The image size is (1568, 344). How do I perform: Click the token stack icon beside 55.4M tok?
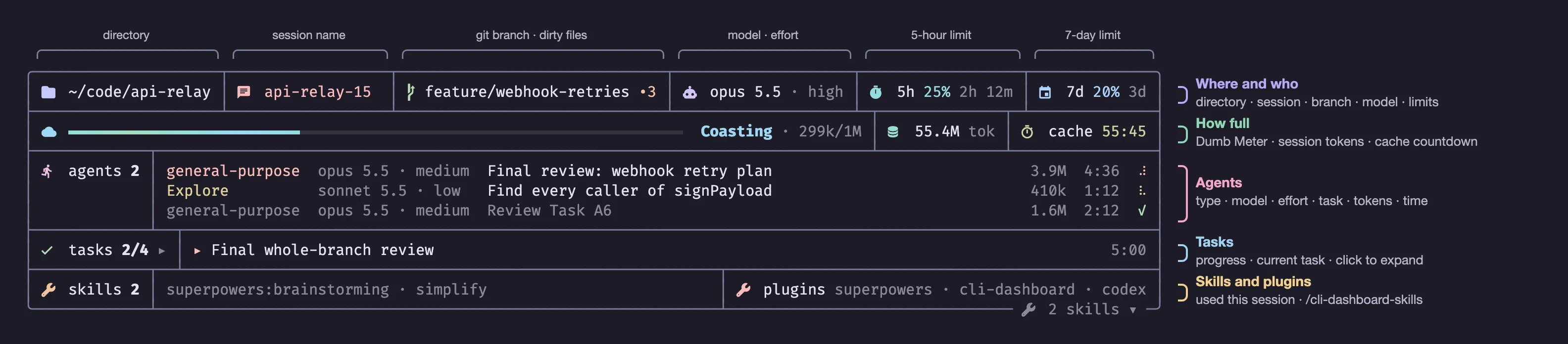tap(893, 132)
